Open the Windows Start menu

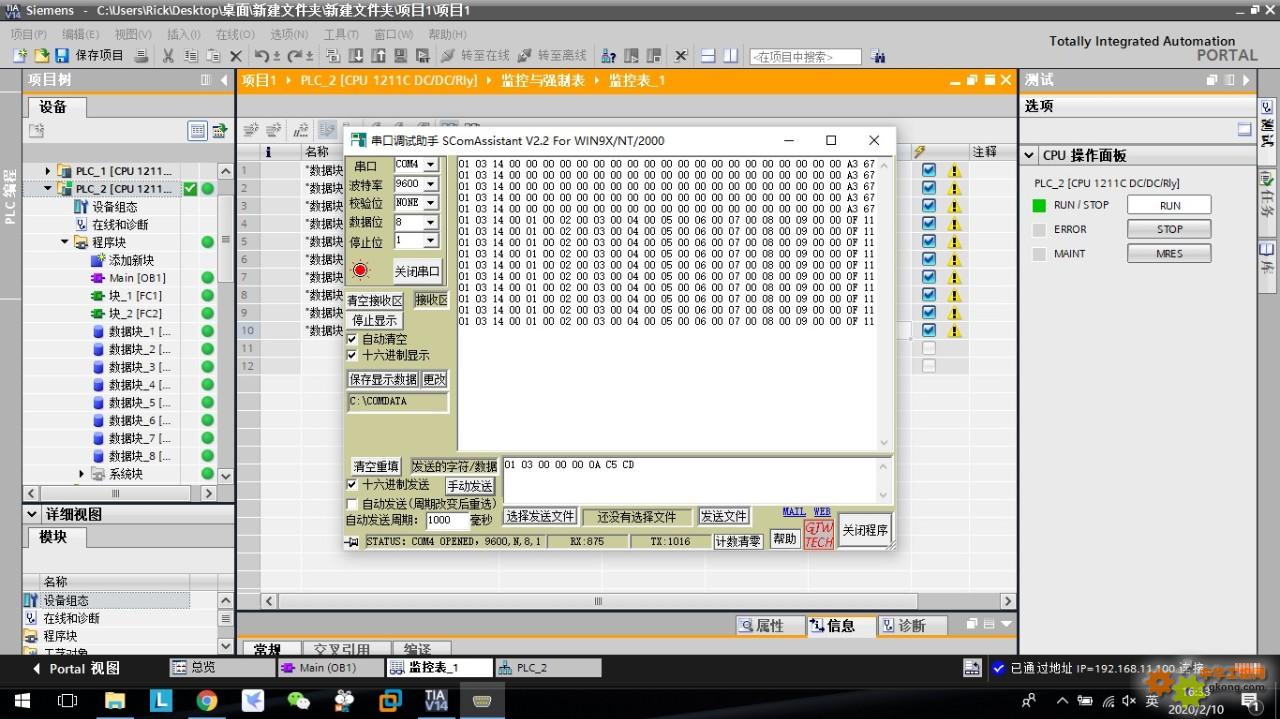22,700
